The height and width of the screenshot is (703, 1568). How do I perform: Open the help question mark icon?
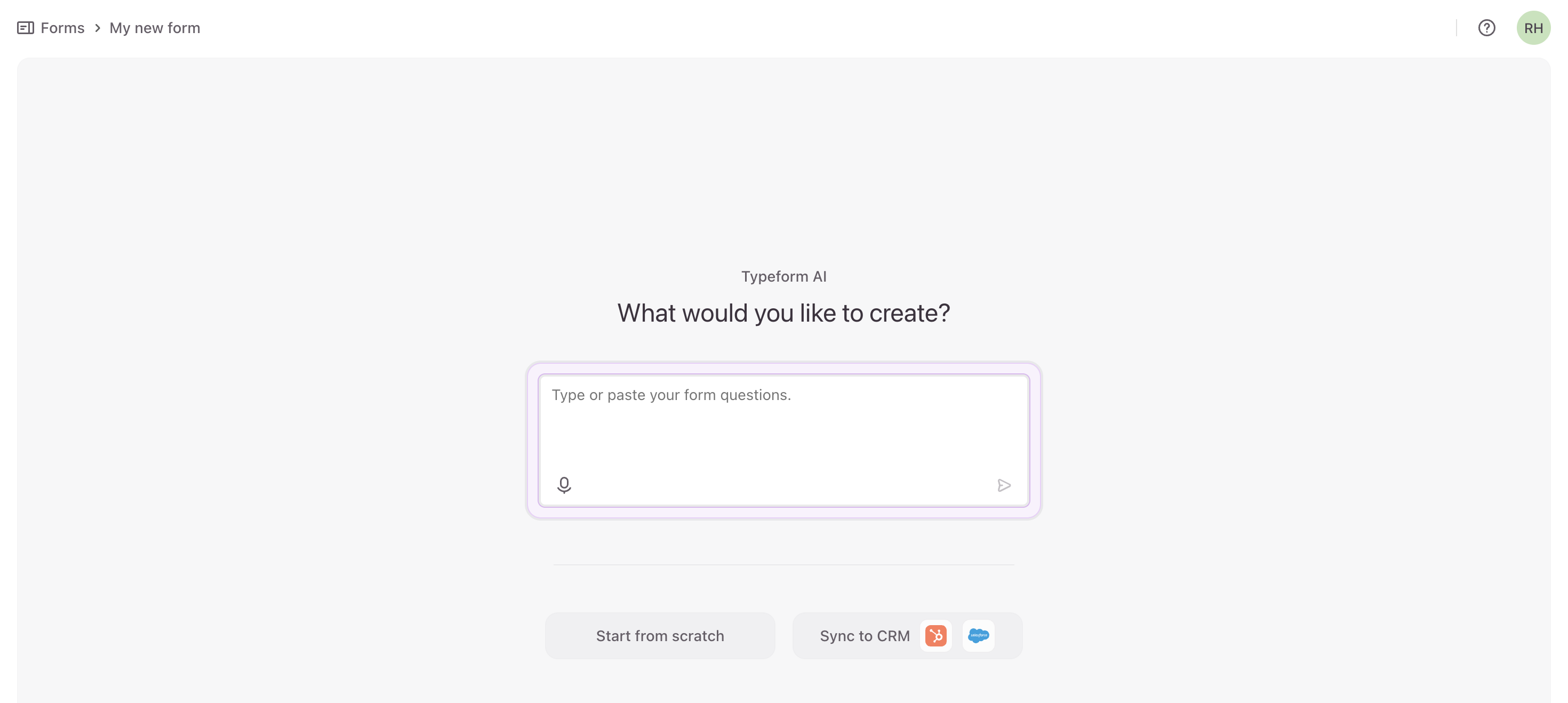tap(1486, 28)
